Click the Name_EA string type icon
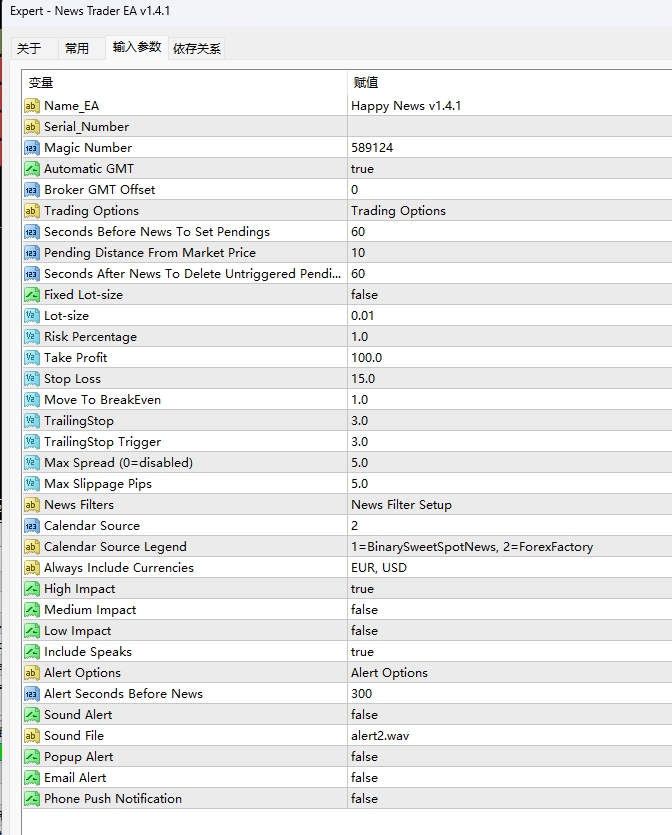Screen dimensions: 672x835 tap(31, 105)
